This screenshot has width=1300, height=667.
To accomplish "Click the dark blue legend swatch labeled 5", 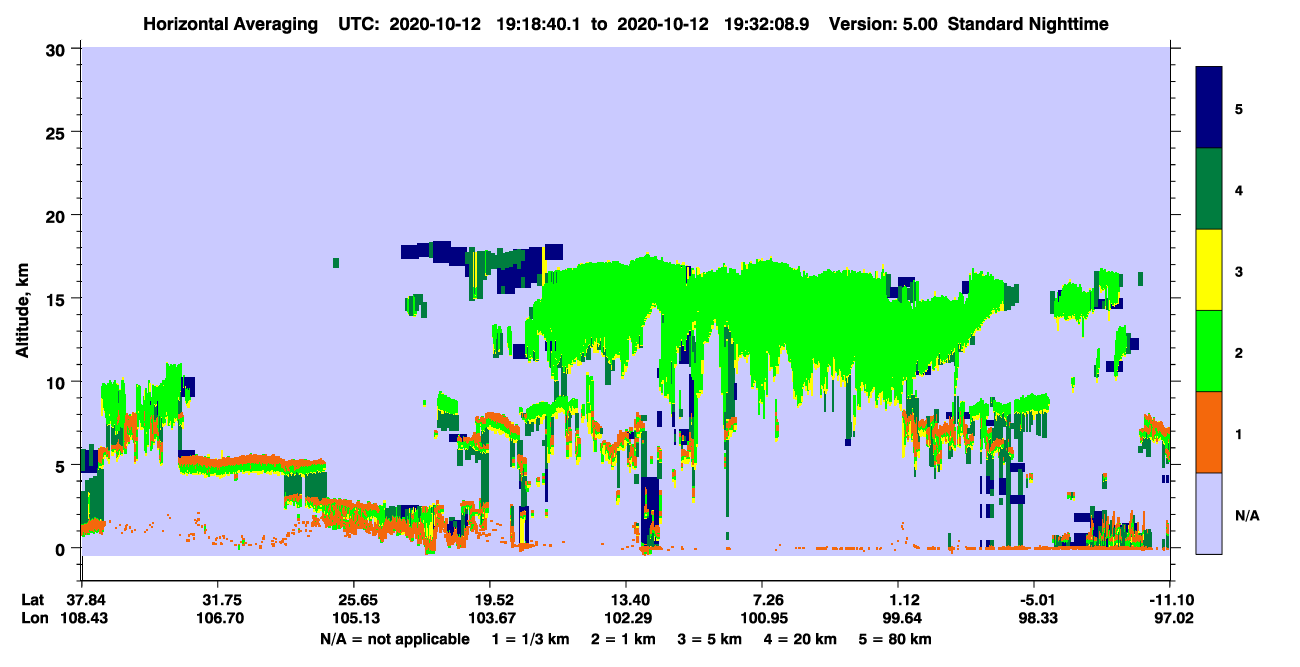I will (x=1209, y=108).
